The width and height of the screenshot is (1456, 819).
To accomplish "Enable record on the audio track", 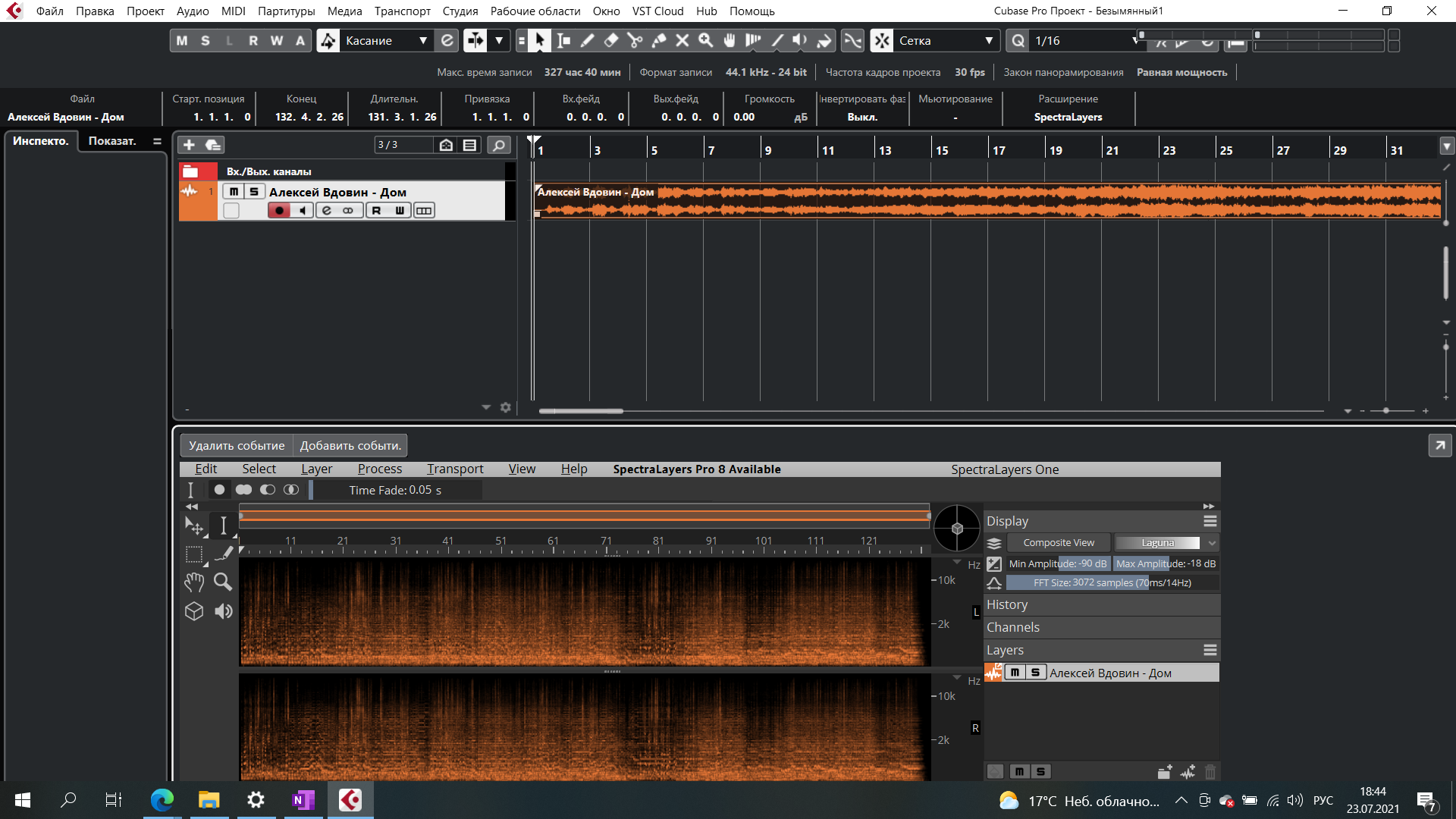I will click(279, 211).
